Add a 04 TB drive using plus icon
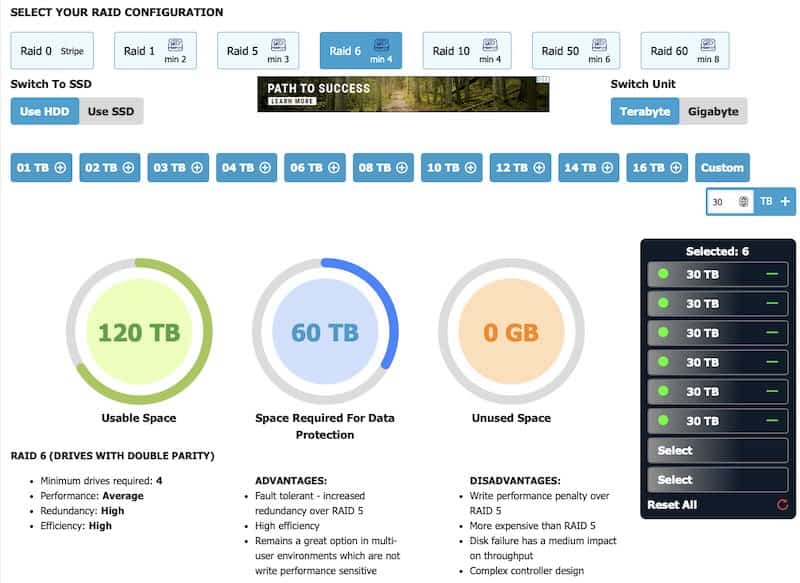Viewport: 800px width, 583px height. (265, 168)
